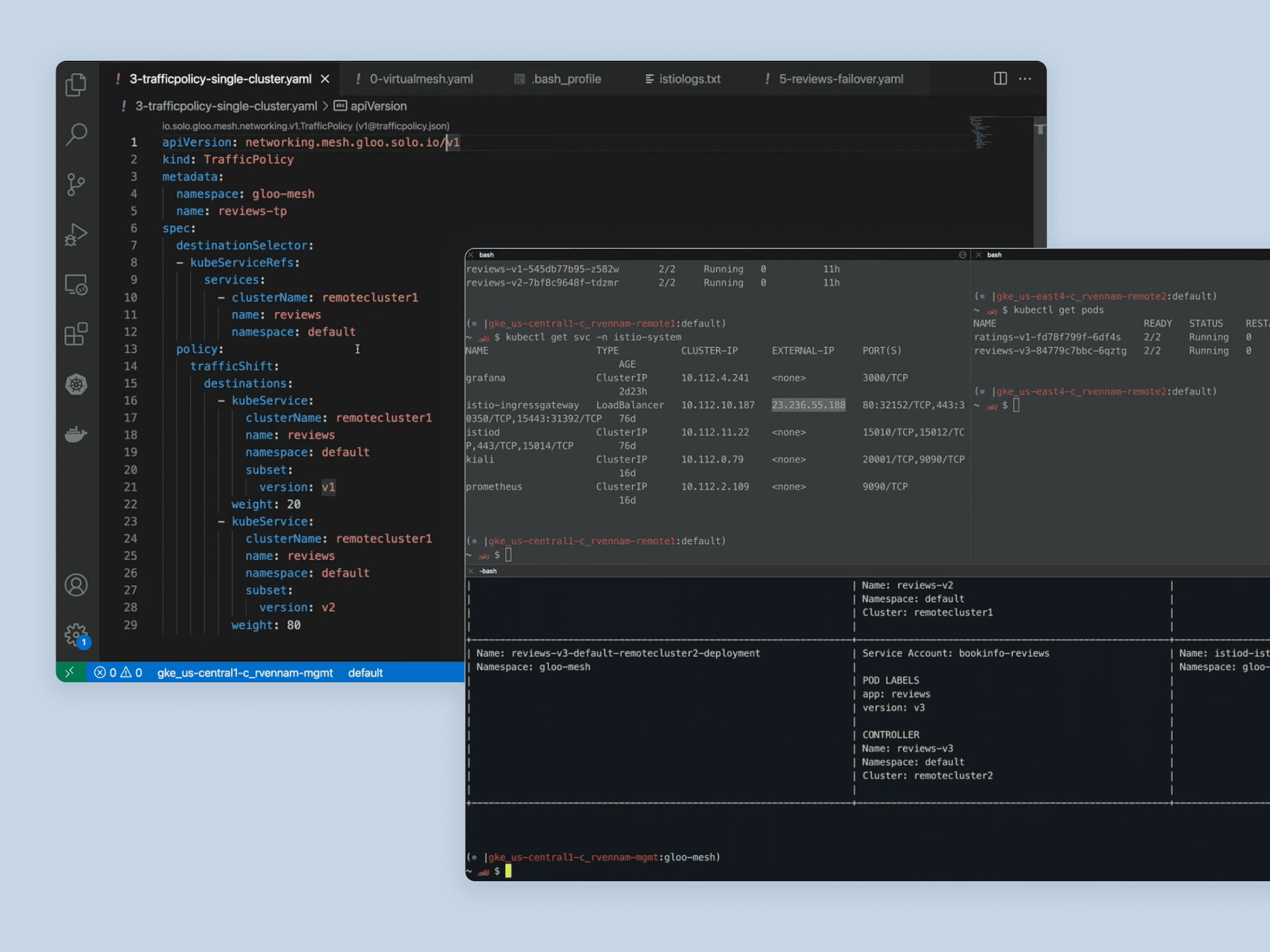
Task: Switch to the .bash_profile tab
Action: [558, 79]
